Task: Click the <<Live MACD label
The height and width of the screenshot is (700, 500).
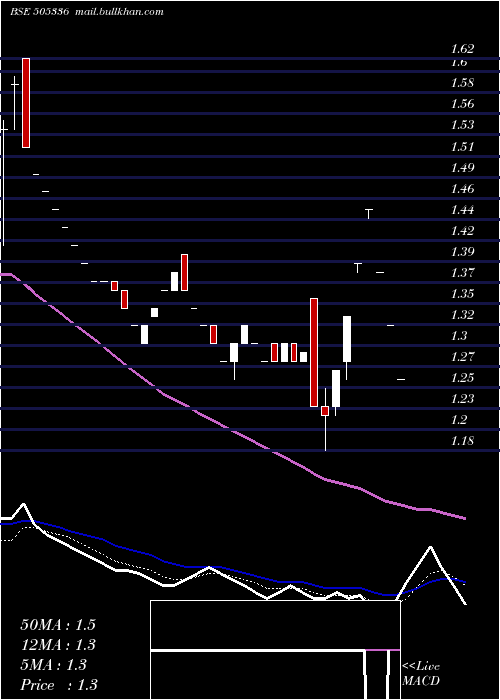Action: coord(421,673)
